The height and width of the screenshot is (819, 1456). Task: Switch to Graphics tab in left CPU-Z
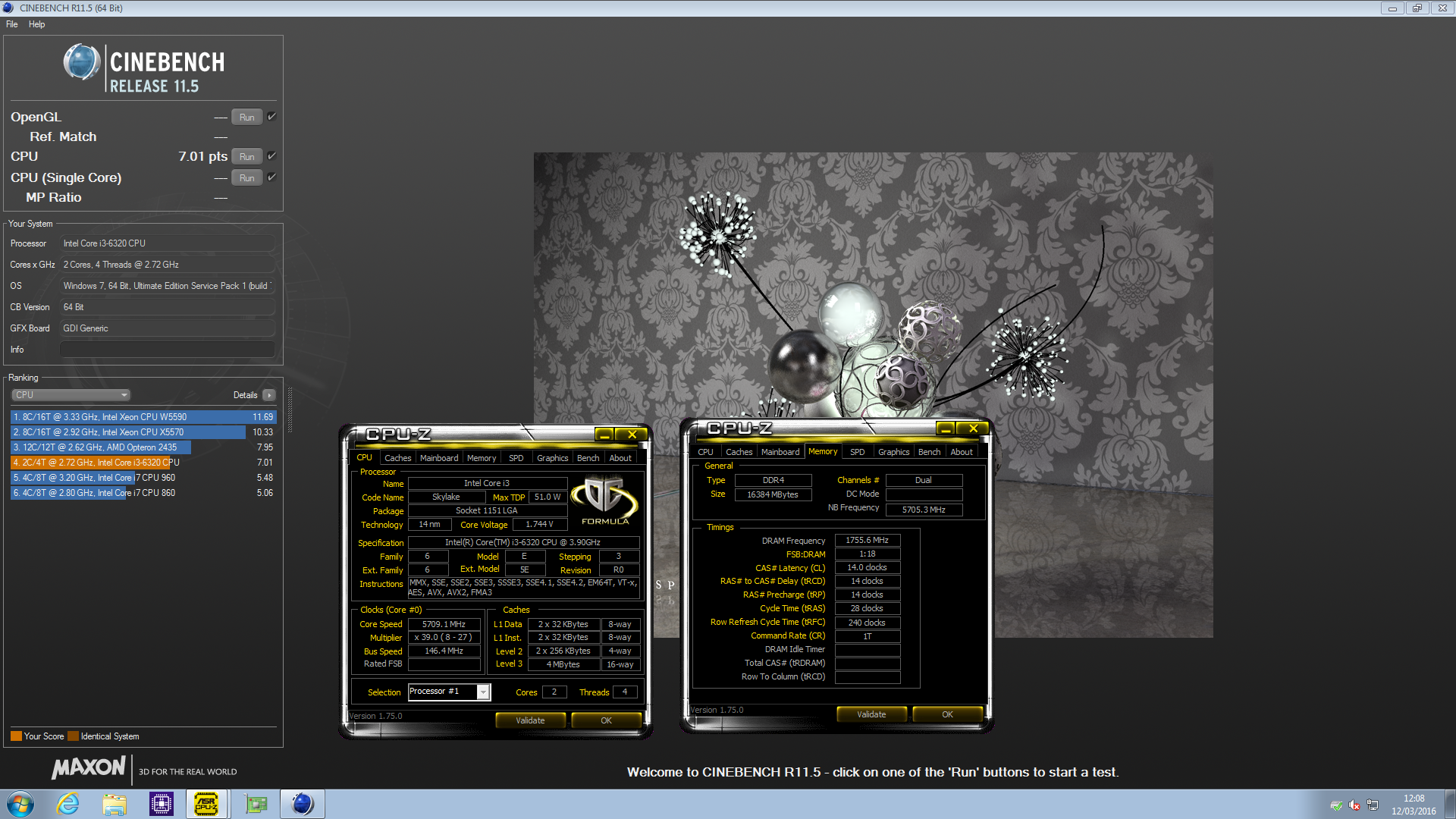coord(552,458)
